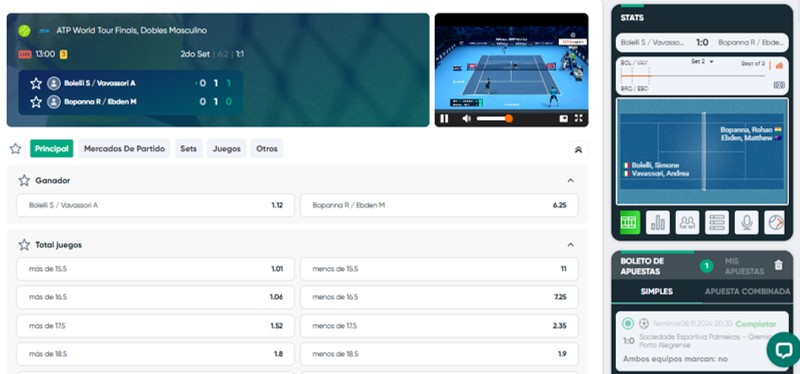
Task: Click the Bolelli S / Vavassori A avatar icon
Action: 54,83
